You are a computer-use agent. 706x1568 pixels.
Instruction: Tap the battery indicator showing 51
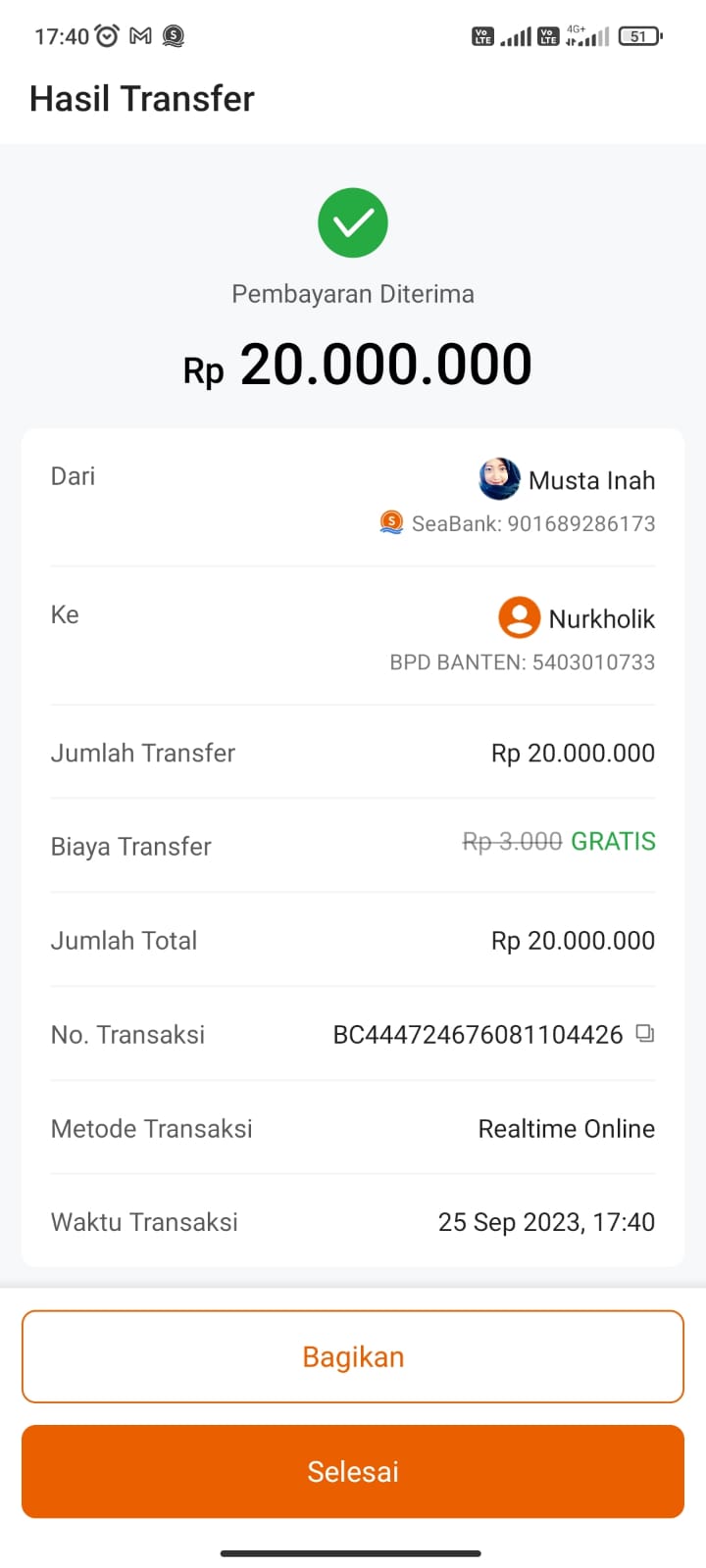(639, 36)
